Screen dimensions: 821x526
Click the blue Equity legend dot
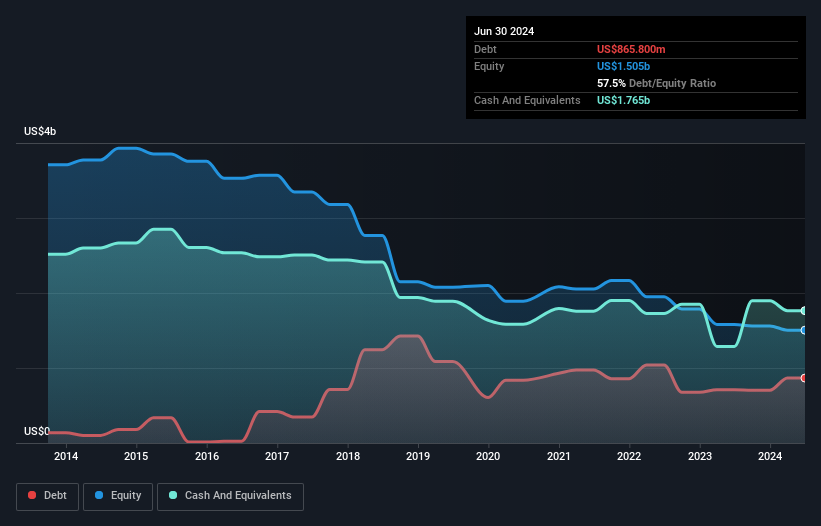(99, 495)
